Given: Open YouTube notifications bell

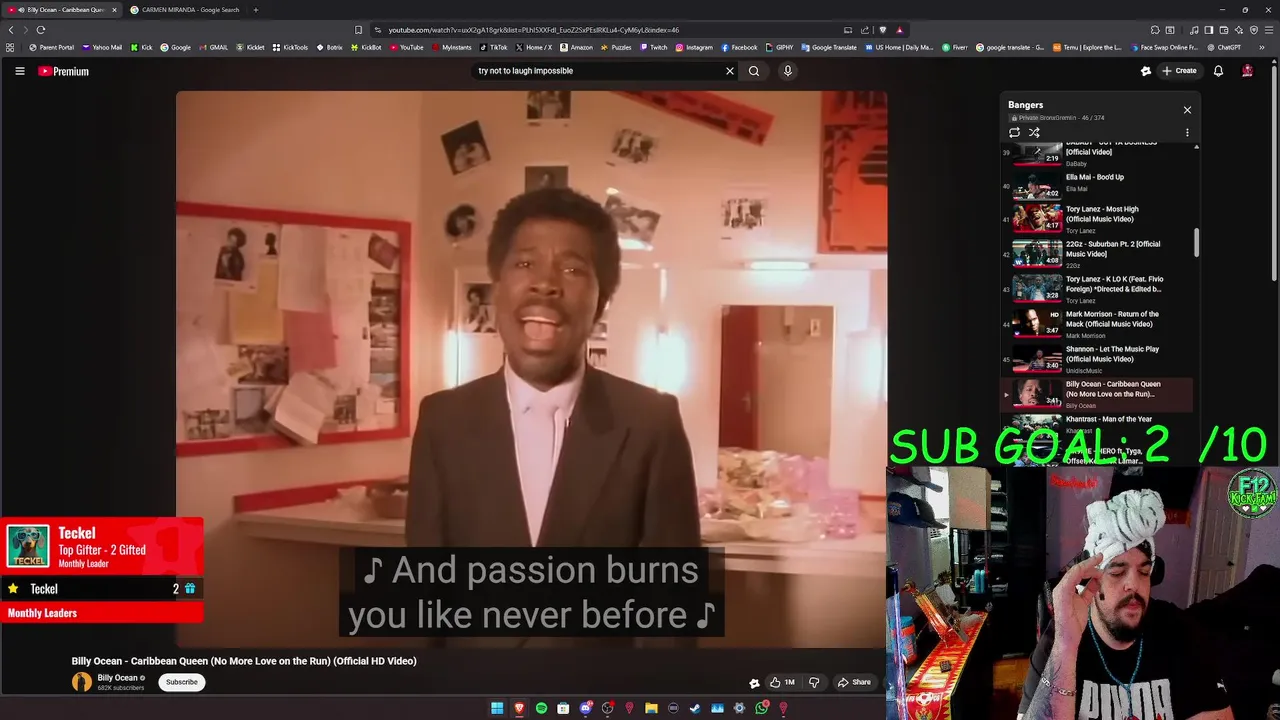Looking at the screenshot, I should pos(1218,71).
